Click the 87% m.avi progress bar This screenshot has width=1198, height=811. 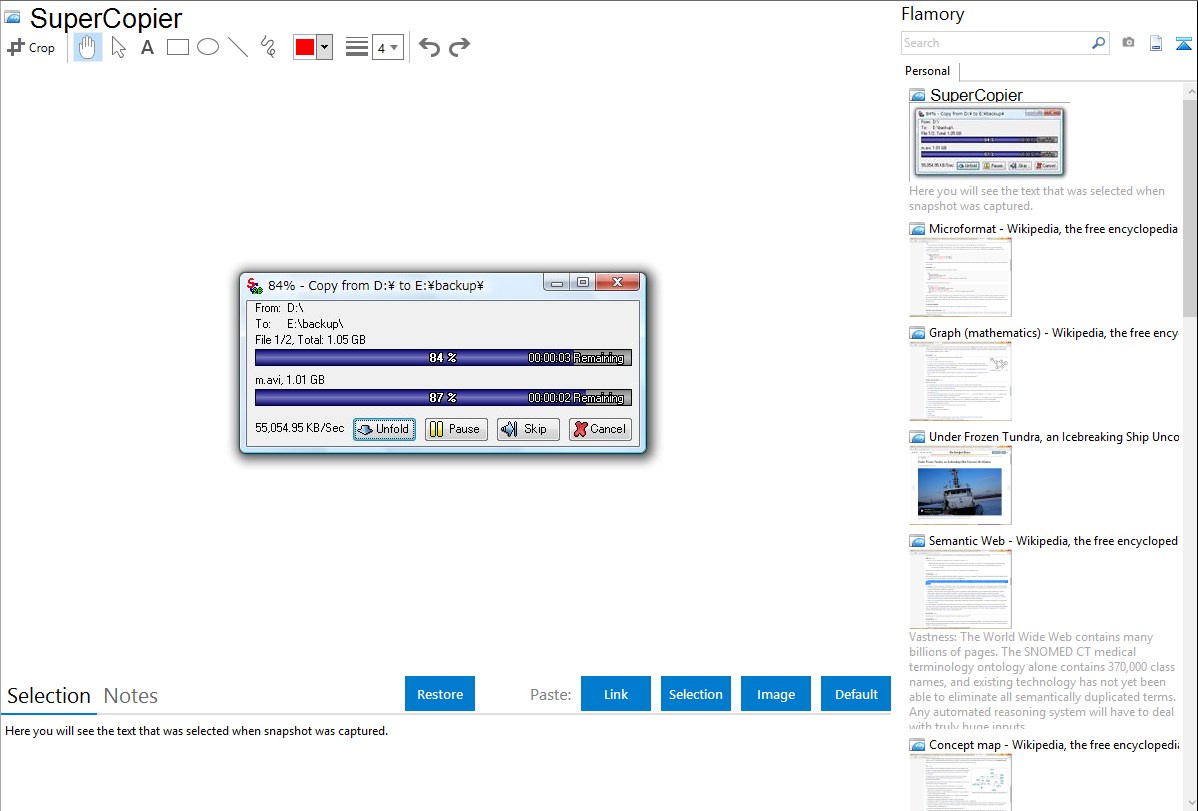(x=443, y=397)
